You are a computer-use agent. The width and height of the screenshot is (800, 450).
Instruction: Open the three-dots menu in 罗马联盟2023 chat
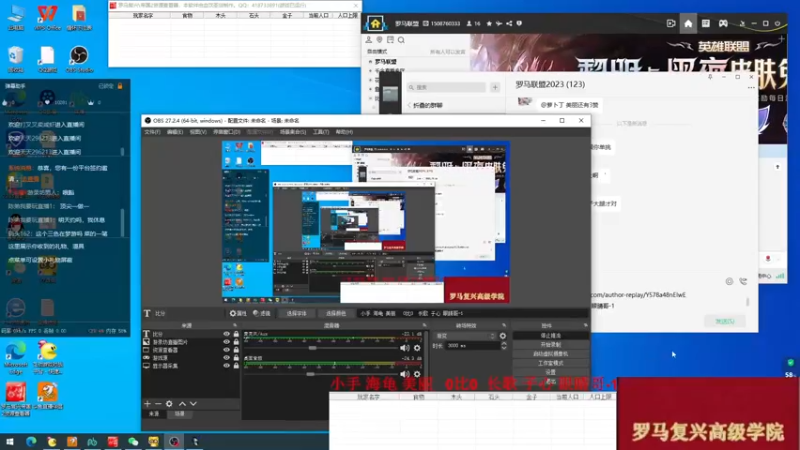[751, 88]
